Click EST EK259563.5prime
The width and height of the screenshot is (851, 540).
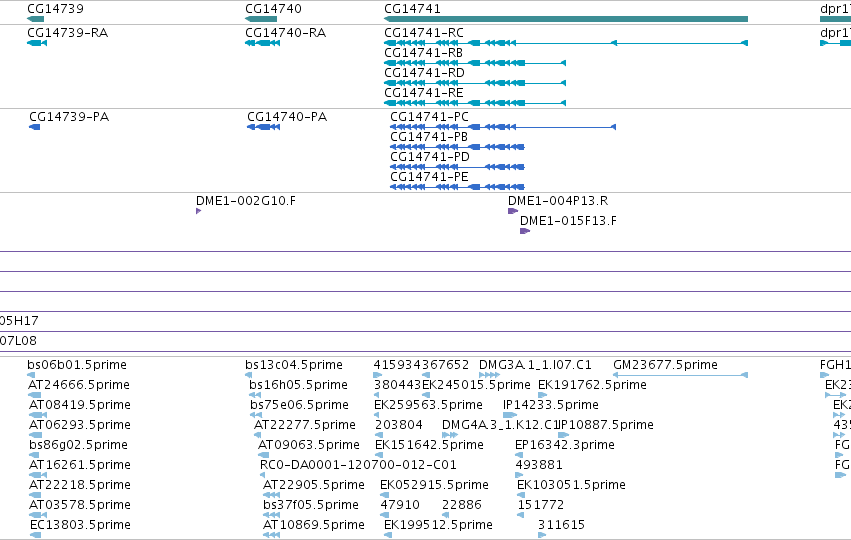[429, 405]
